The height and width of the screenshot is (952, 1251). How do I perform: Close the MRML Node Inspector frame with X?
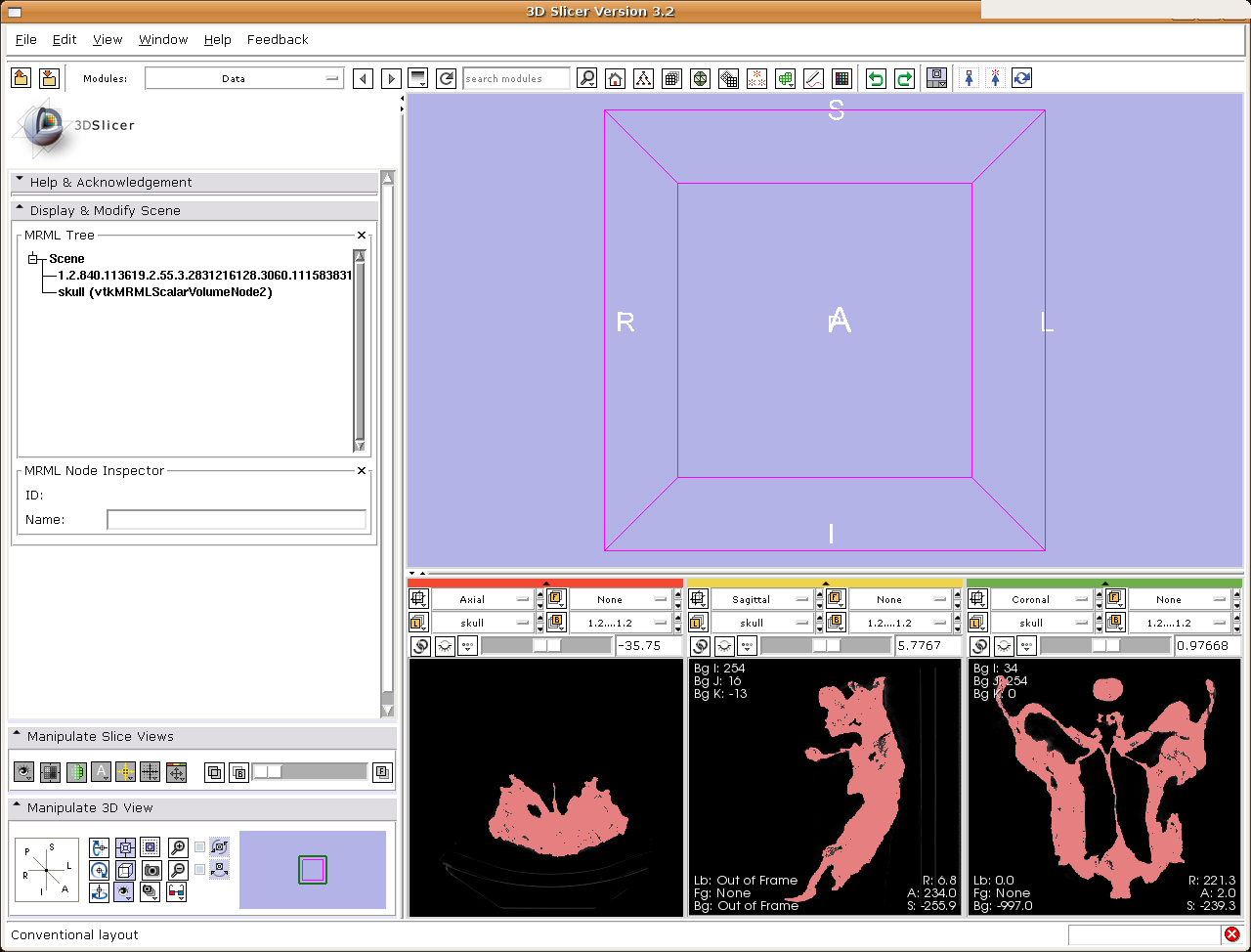[362, 471]
